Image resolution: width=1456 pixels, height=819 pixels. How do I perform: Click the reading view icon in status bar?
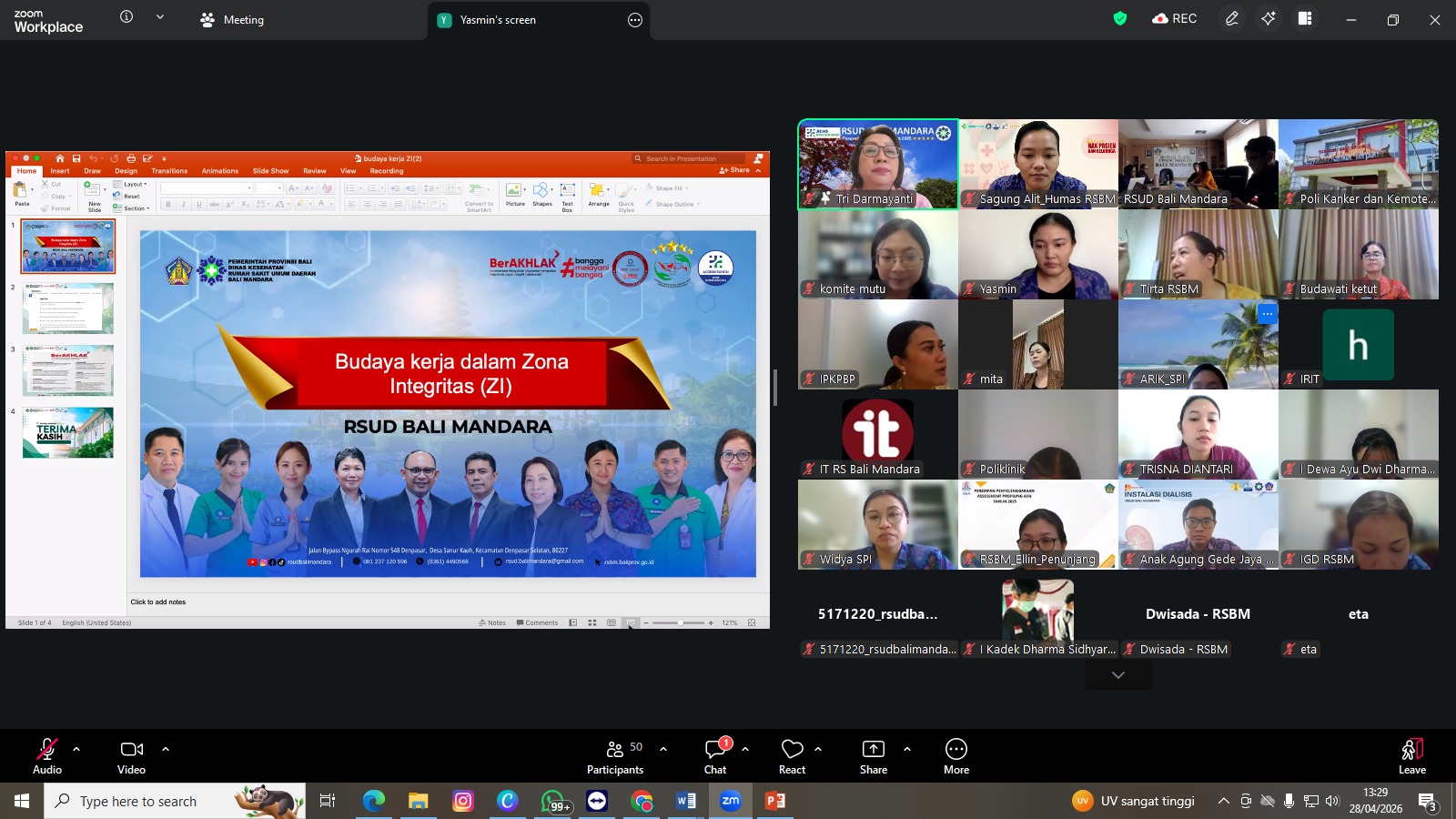click(x=611, y=622)
